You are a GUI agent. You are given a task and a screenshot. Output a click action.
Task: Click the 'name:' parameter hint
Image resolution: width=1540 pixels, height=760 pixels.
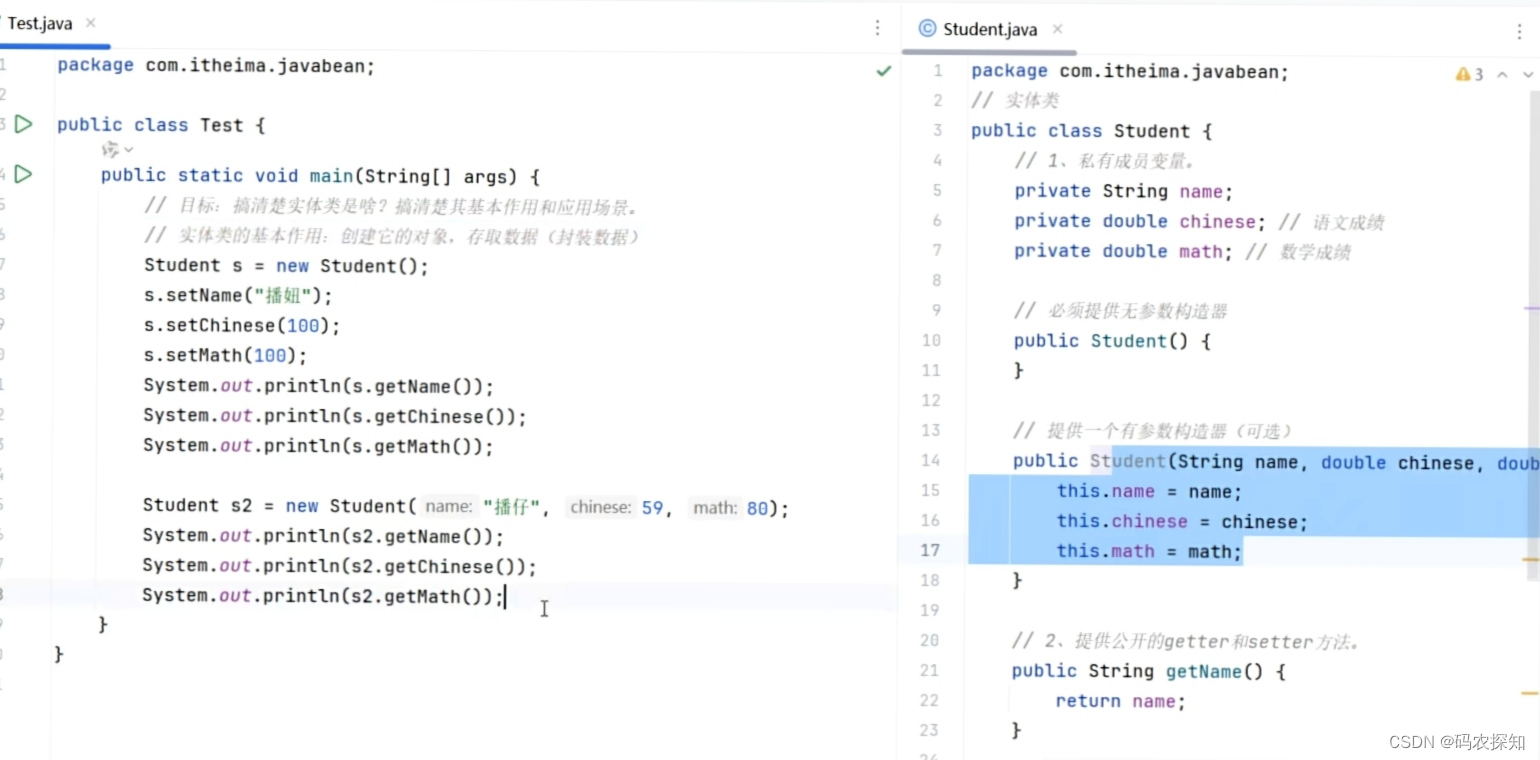(448, 507)
